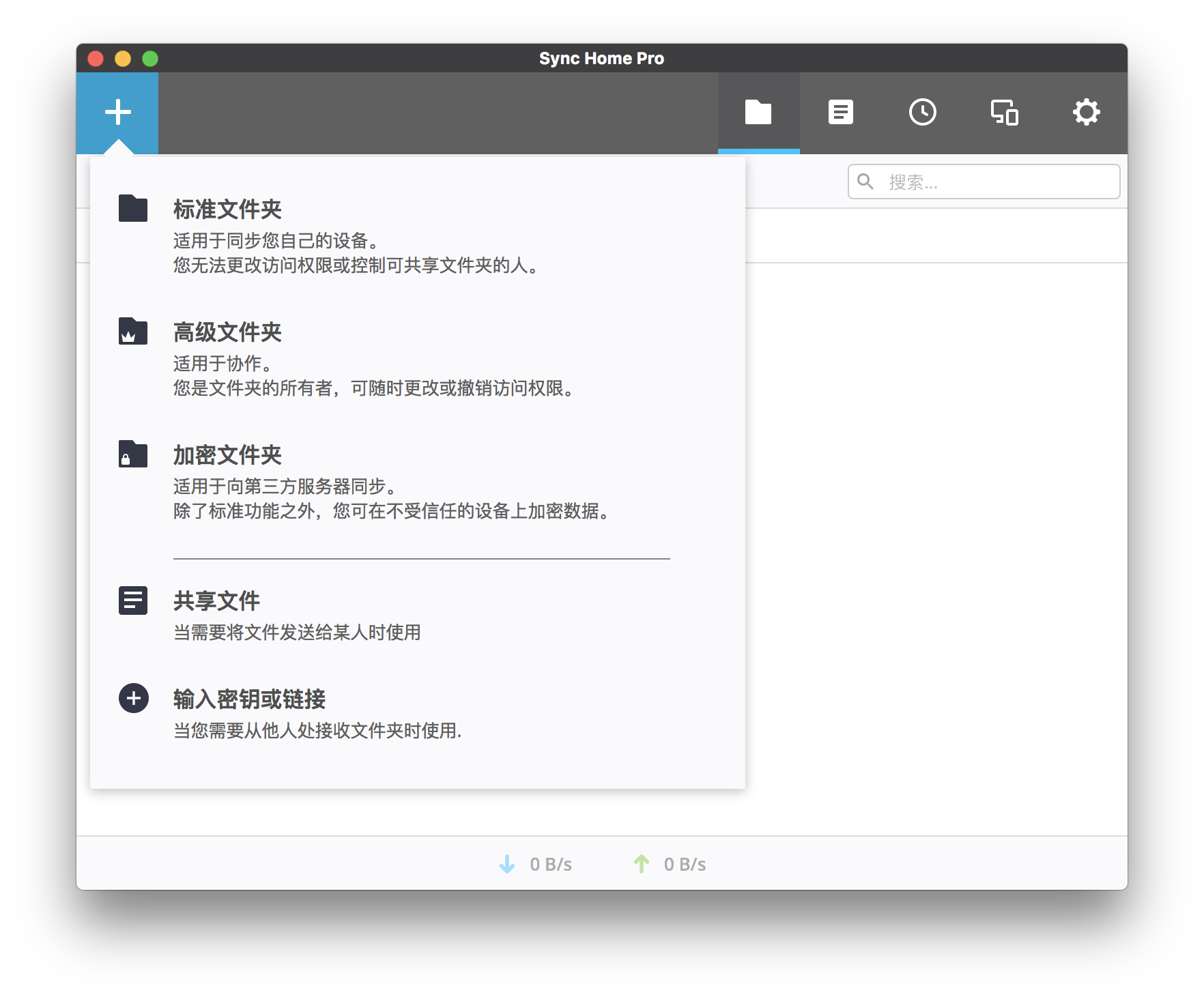Click description 当您需要从他人处接收文件夹时使用.

click(x=317, y=731)
